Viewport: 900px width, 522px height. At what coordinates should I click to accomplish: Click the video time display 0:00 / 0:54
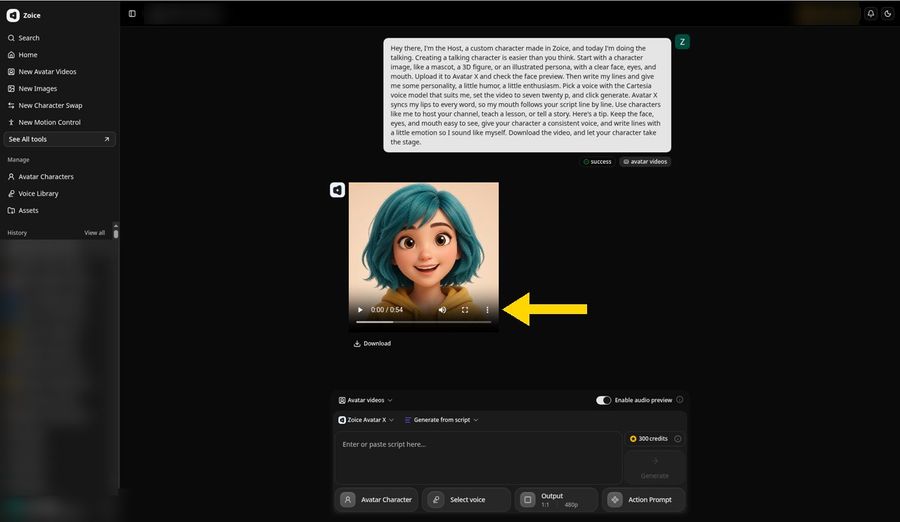(x=387, y=310)
